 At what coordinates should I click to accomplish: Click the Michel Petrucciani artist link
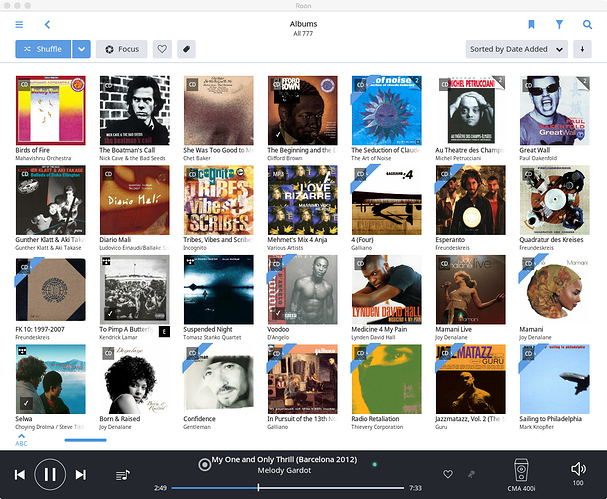458,158
